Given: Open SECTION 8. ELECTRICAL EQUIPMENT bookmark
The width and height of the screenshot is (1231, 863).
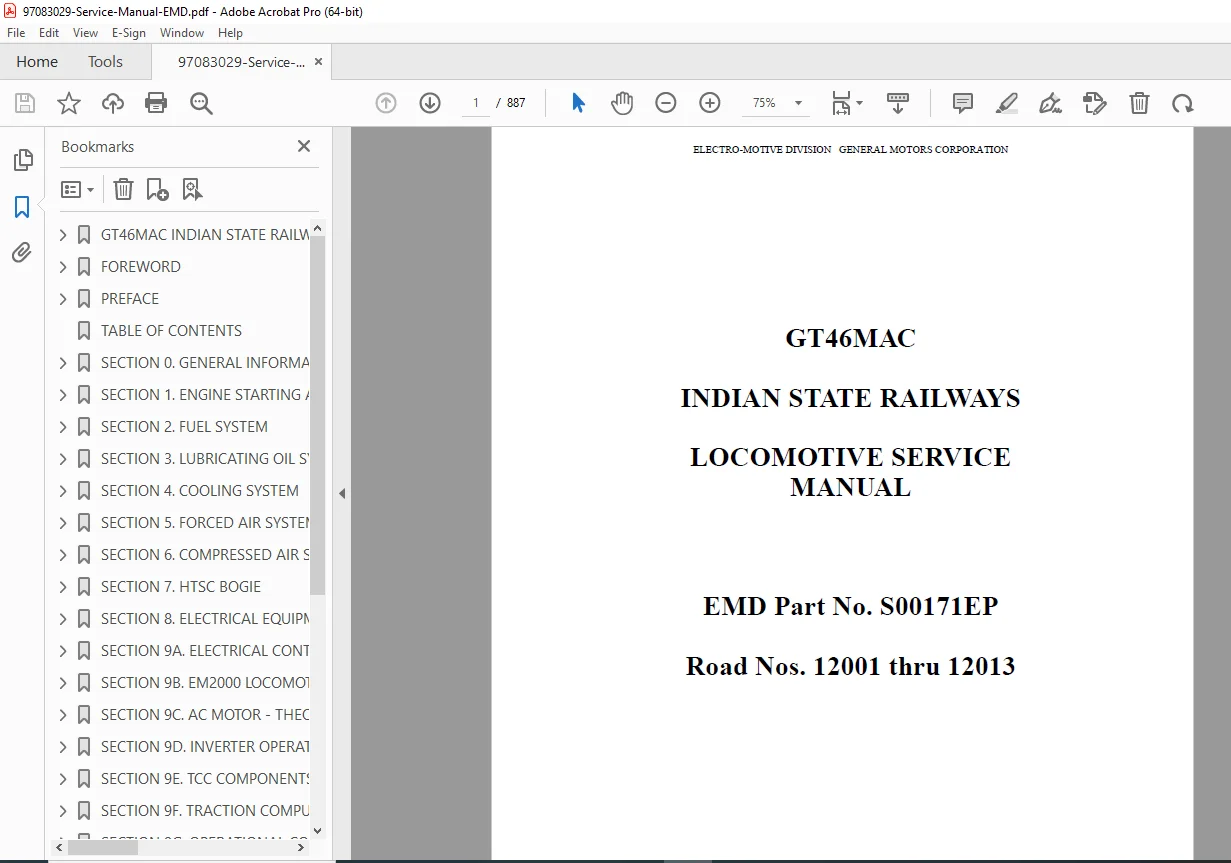Looking at the screenshot, I should point(205,619).
